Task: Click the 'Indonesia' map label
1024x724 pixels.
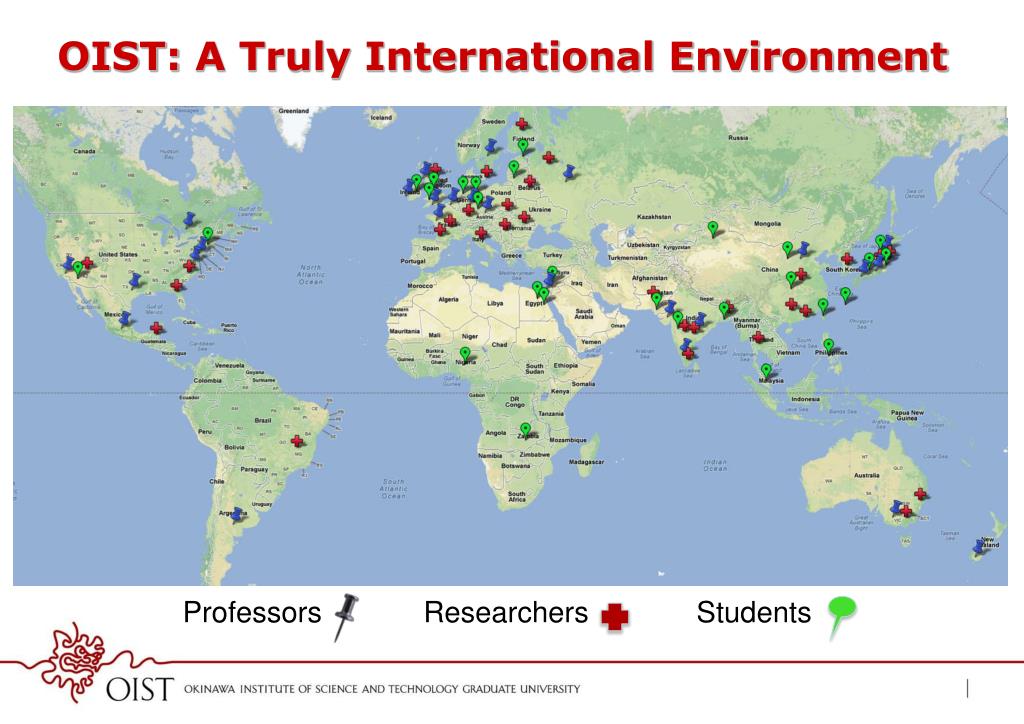Action: (805, 399)
